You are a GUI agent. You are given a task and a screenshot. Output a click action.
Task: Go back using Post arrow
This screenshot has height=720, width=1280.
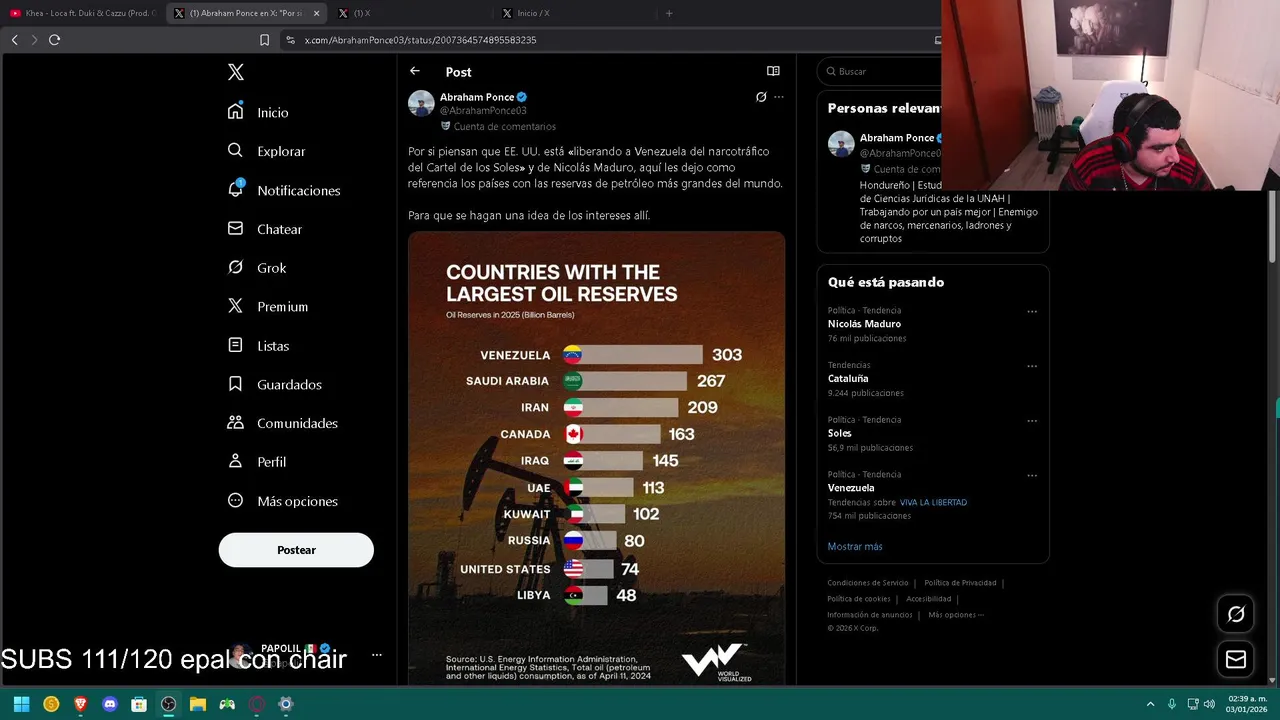pos(415,71)
